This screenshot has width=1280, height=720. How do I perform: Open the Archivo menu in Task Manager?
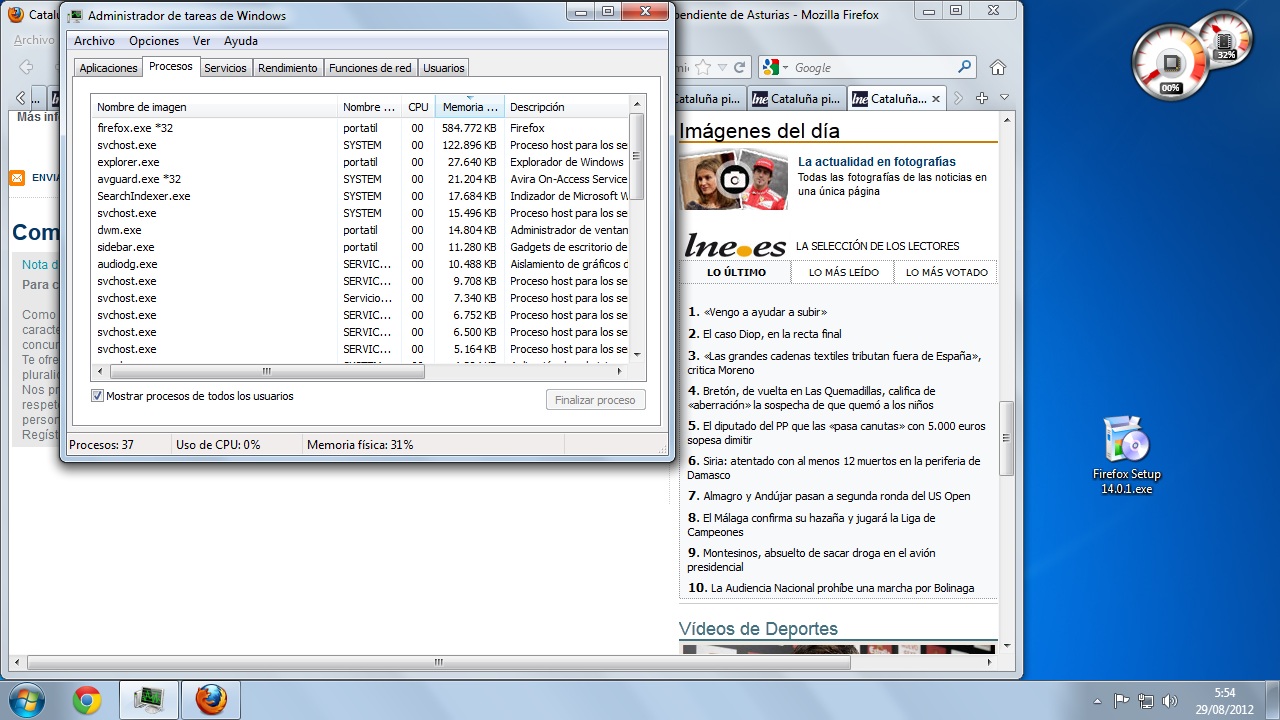(94, 41)
